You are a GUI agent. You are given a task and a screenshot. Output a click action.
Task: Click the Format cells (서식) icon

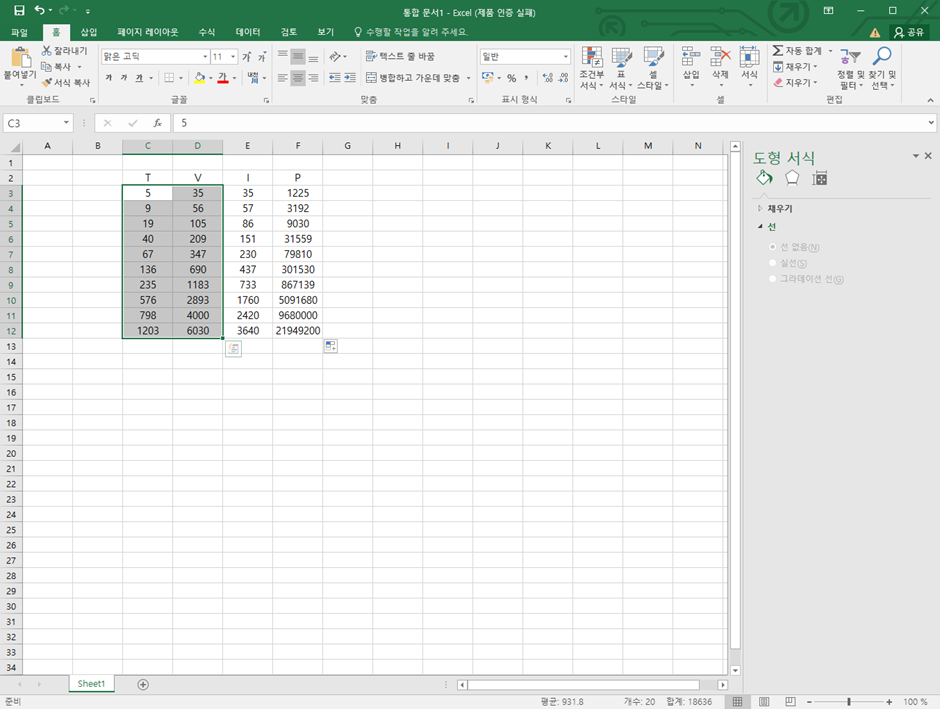pos(749,57)
